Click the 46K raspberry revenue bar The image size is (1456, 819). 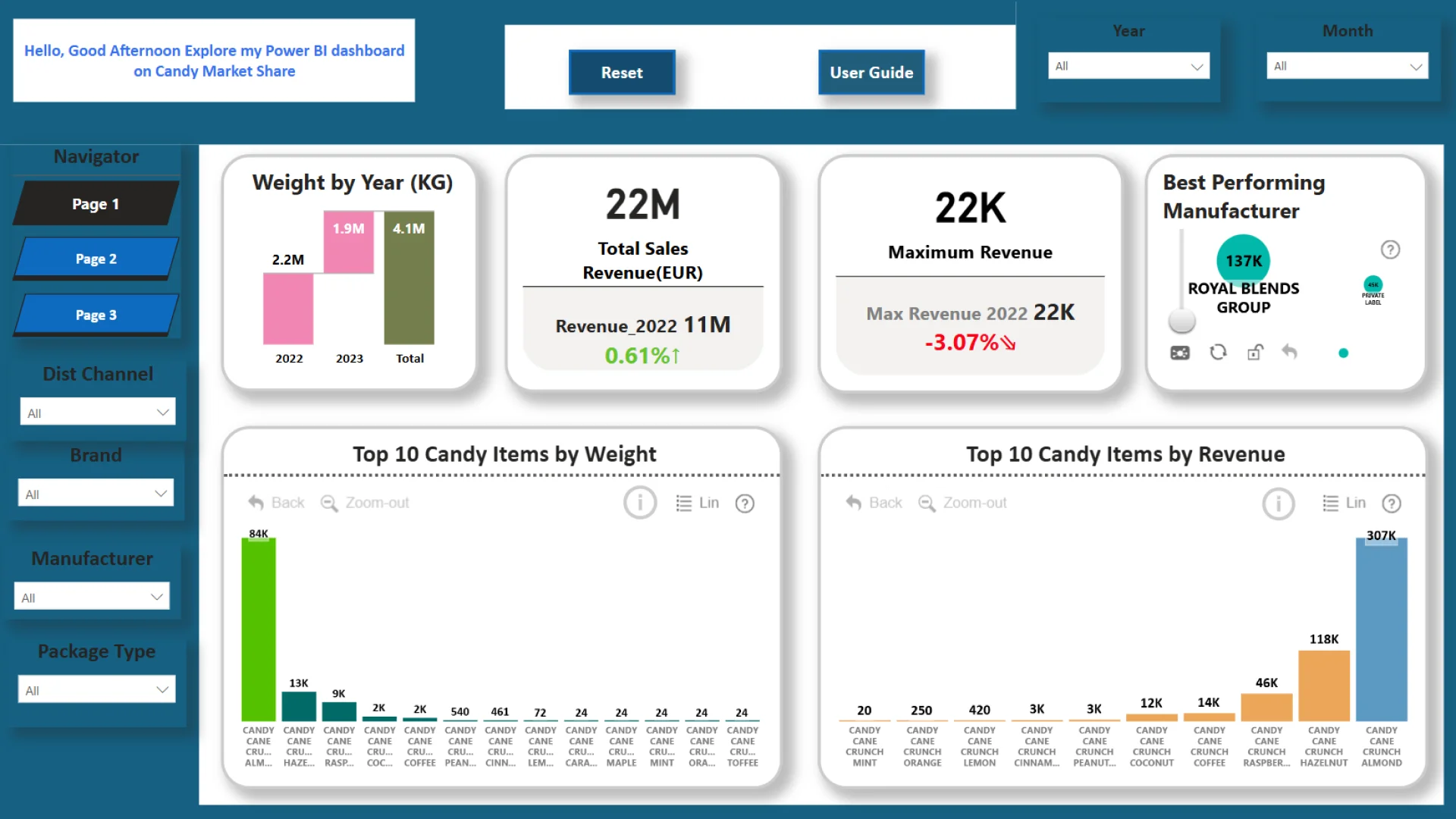click(1266, 708)
